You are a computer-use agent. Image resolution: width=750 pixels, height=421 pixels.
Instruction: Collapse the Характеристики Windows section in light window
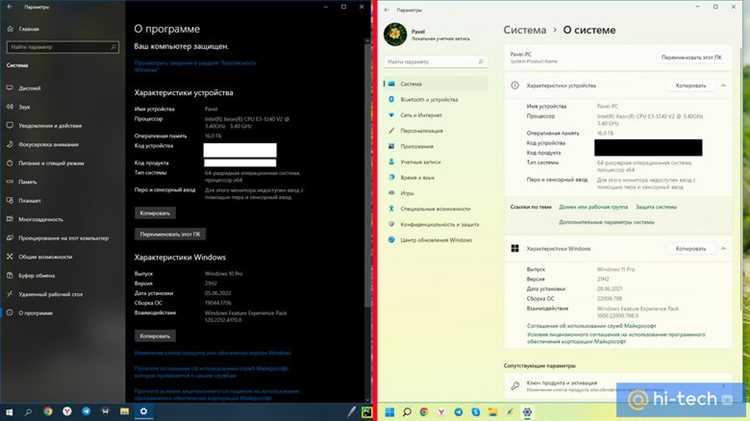click(x=723, y=248)
